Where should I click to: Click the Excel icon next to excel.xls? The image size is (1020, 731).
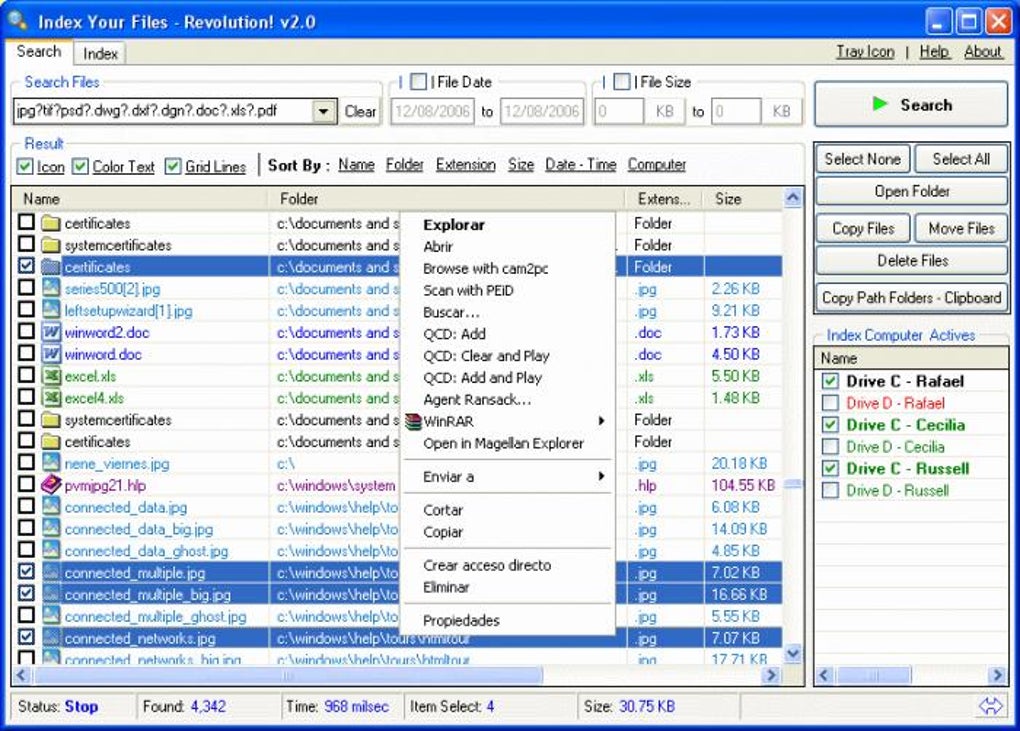[51, 376]
